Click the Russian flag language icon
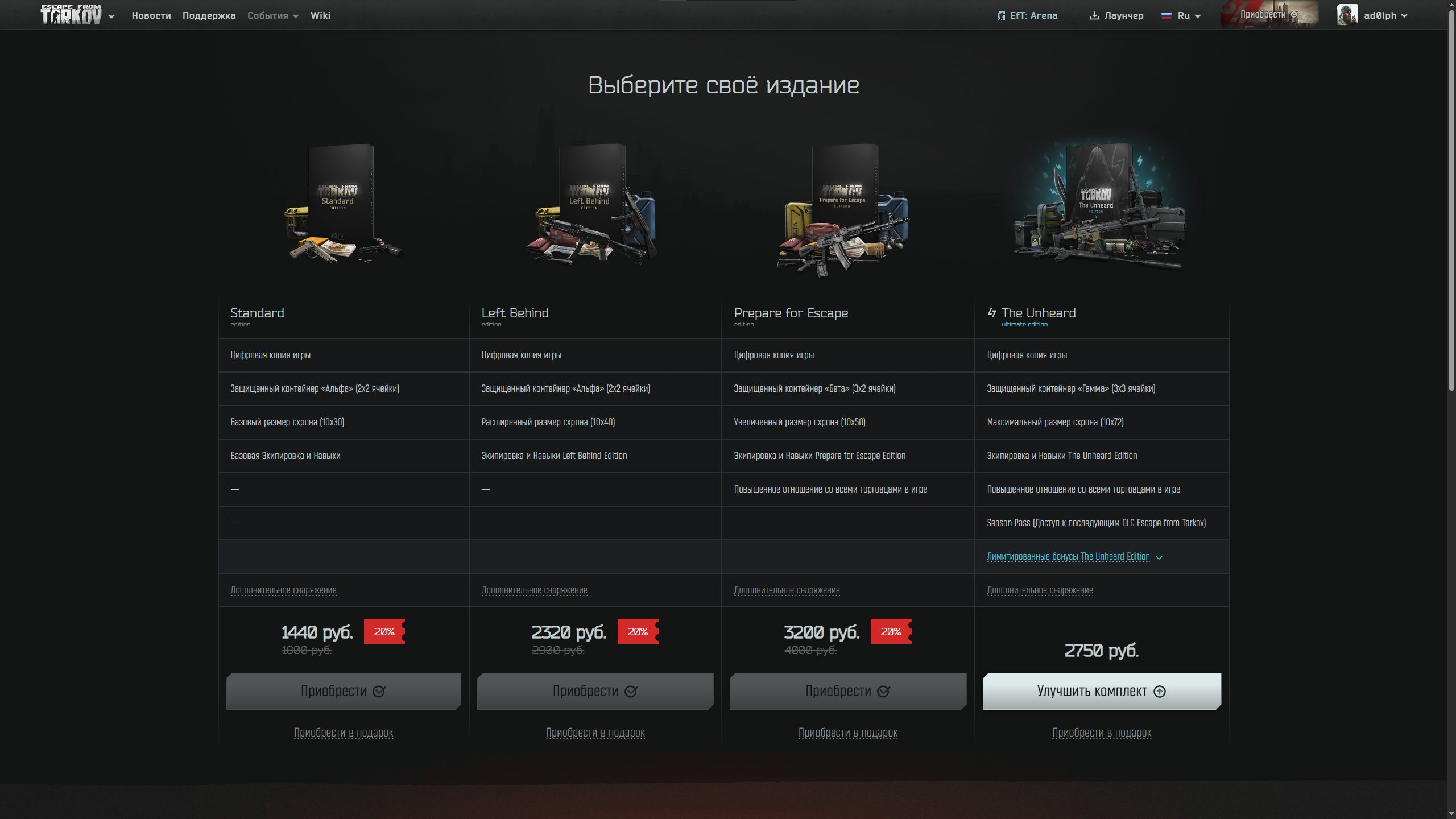 point(1166,16)
